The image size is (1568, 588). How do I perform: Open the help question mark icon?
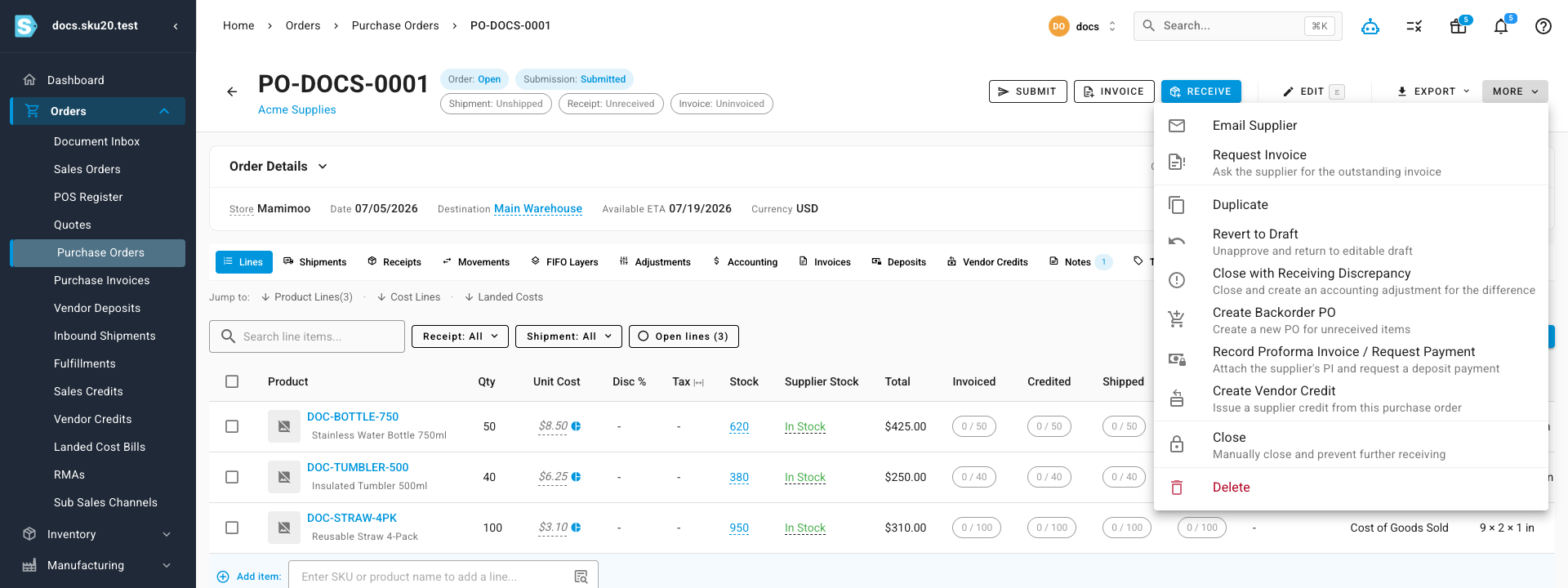1543,26
